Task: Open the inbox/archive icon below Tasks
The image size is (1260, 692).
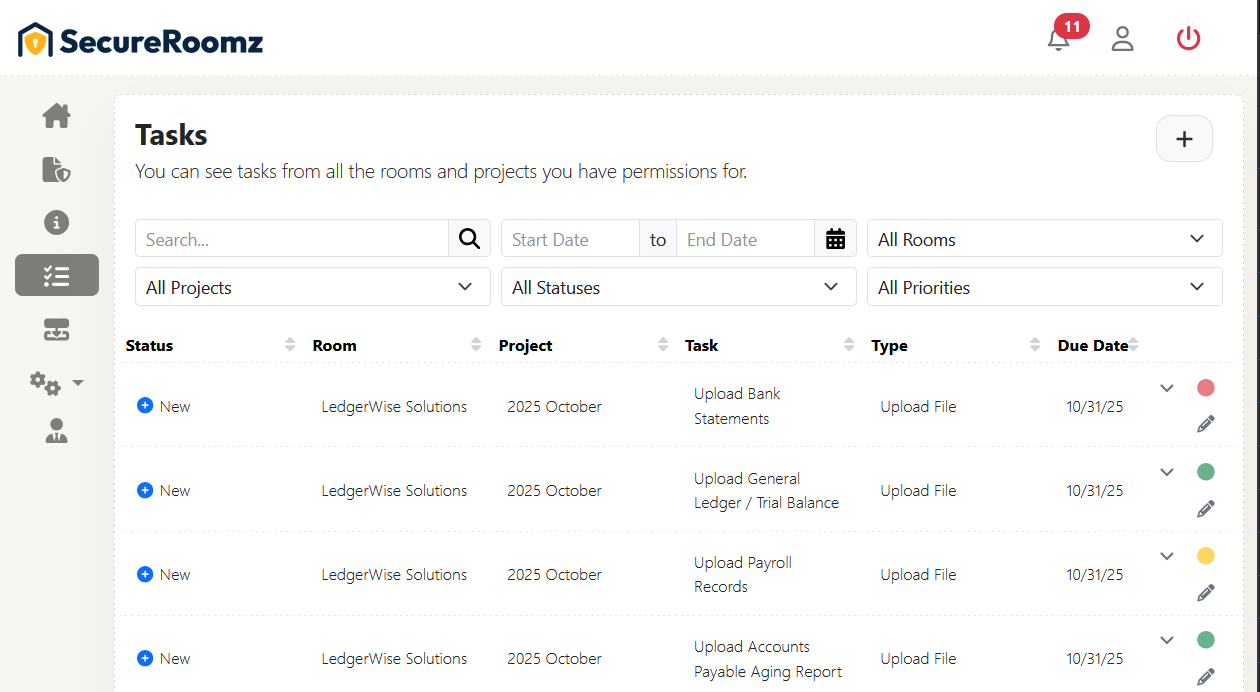Action: click(x=56, y=328)
